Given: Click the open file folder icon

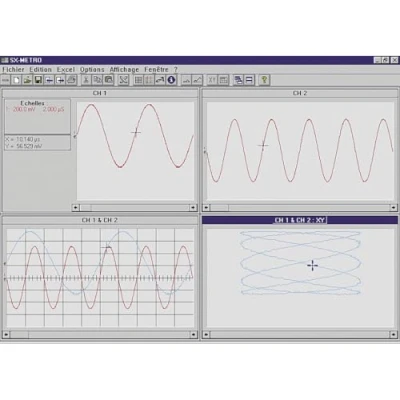Looking at the screenshot, I should 28,80.
